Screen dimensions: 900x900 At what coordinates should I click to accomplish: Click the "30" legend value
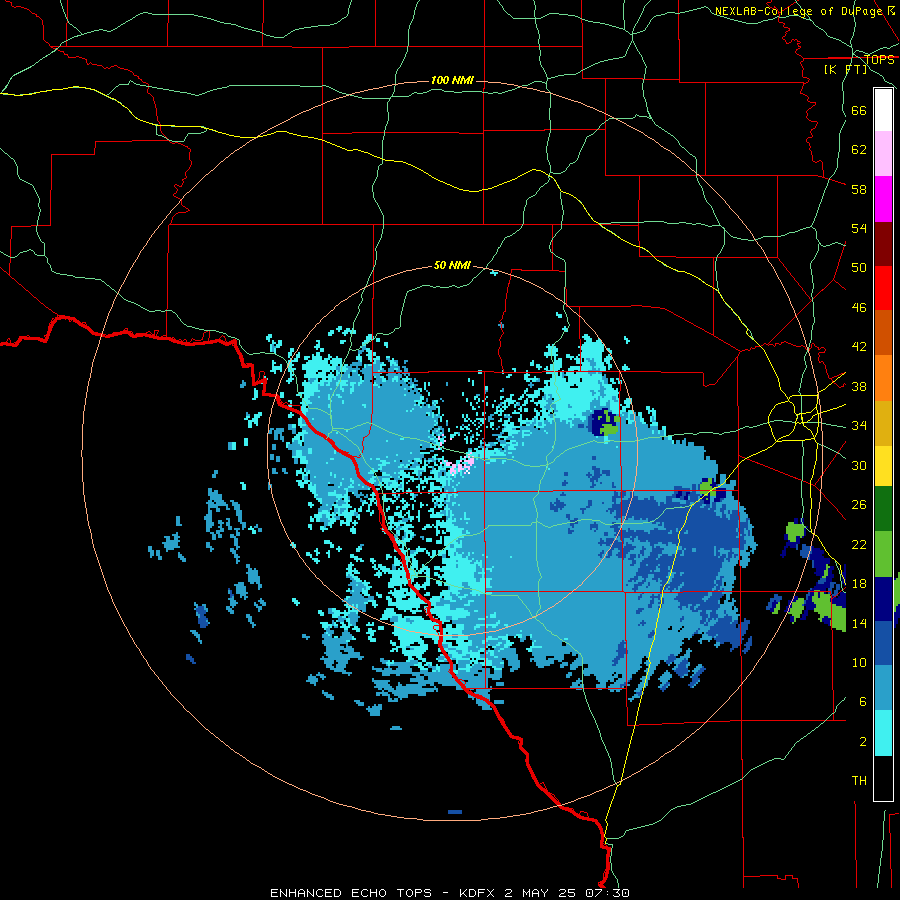(859, 465)
